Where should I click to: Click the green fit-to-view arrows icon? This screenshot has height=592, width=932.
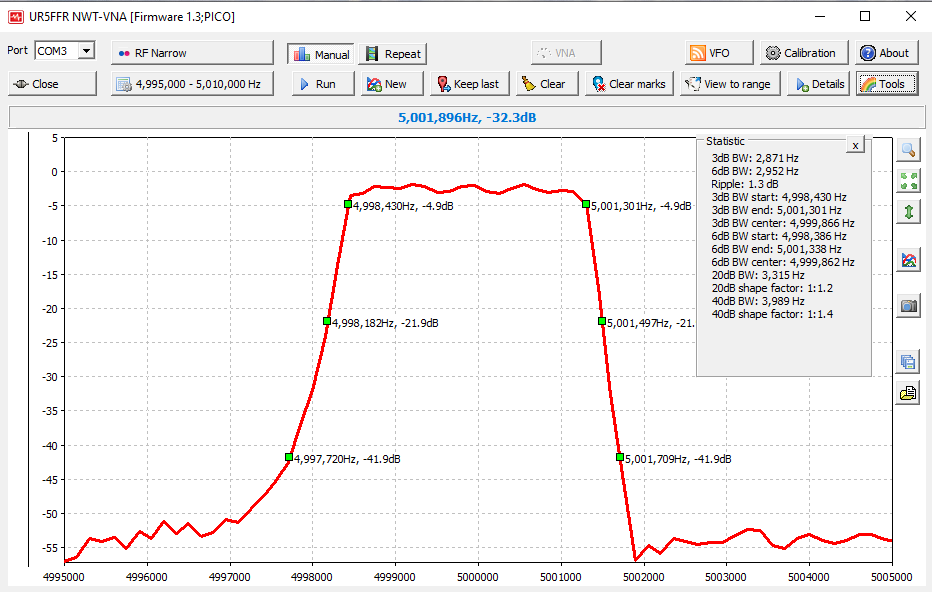tap(908, 181)
